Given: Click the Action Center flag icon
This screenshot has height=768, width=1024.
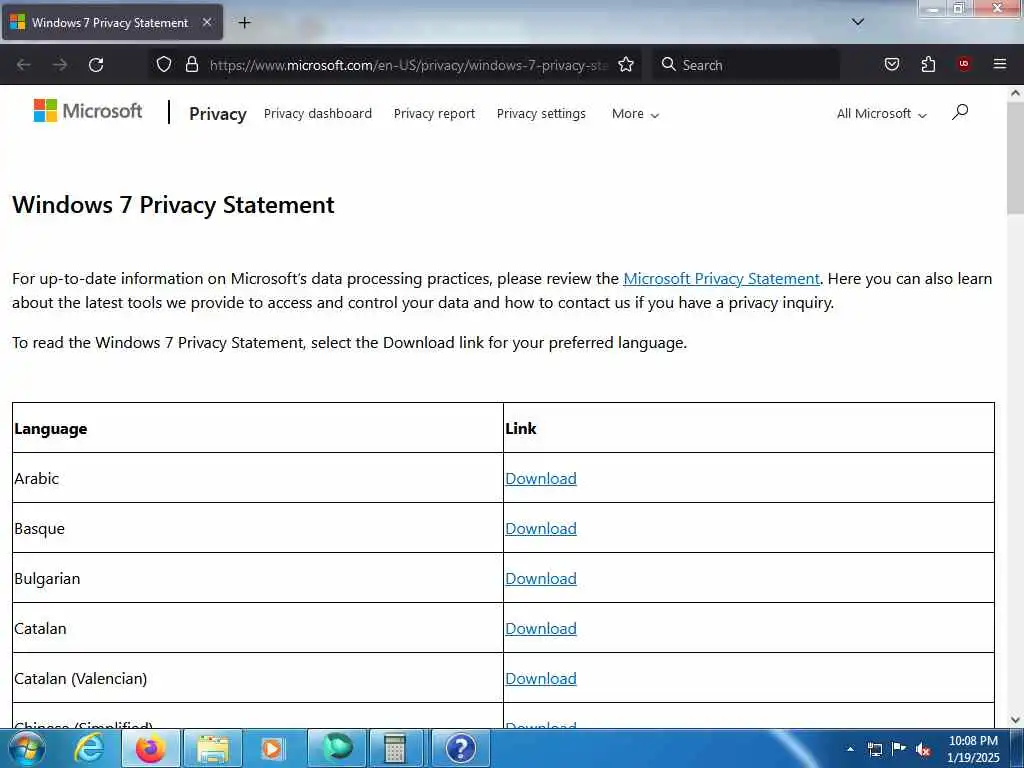Looking at the screenshot, I should point(899,749).
